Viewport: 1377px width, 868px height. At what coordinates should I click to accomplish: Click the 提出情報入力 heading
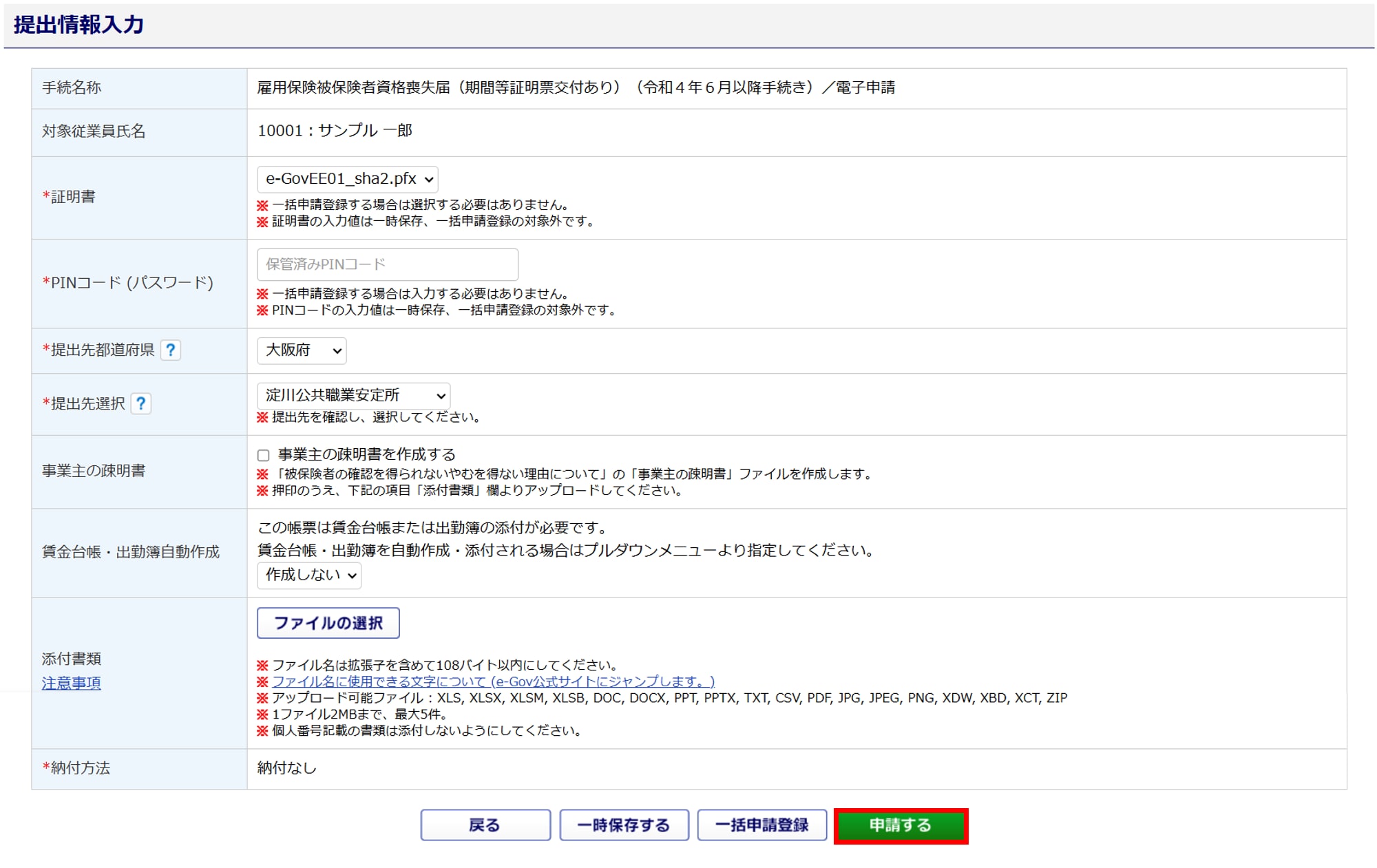(79, 25)
